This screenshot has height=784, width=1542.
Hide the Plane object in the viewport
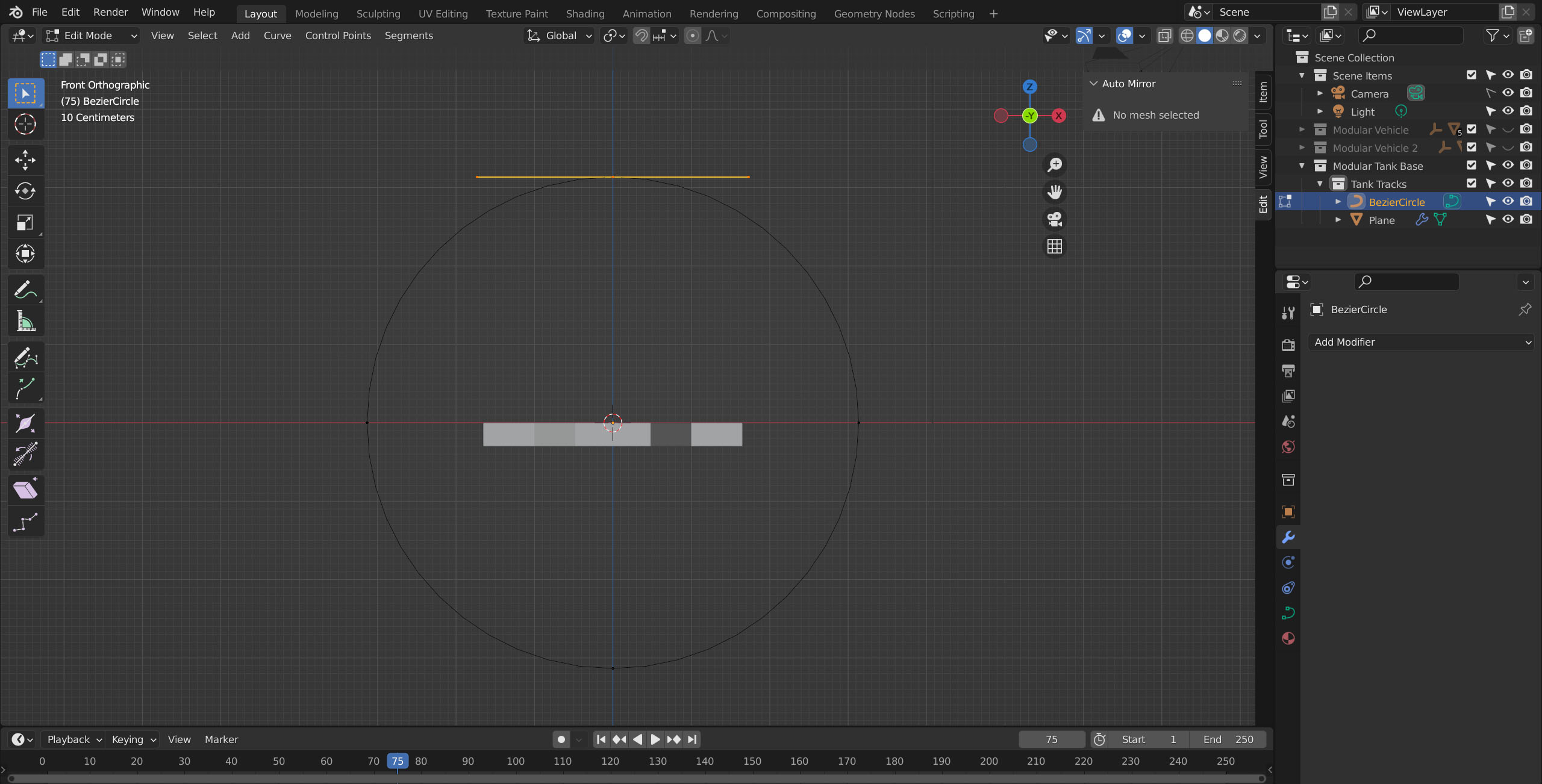(x=1508, y=220)
